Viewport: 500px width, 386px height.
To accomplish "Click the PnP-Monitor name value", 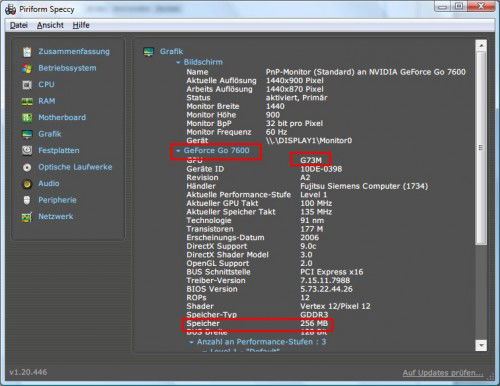I will click(365, 72).
